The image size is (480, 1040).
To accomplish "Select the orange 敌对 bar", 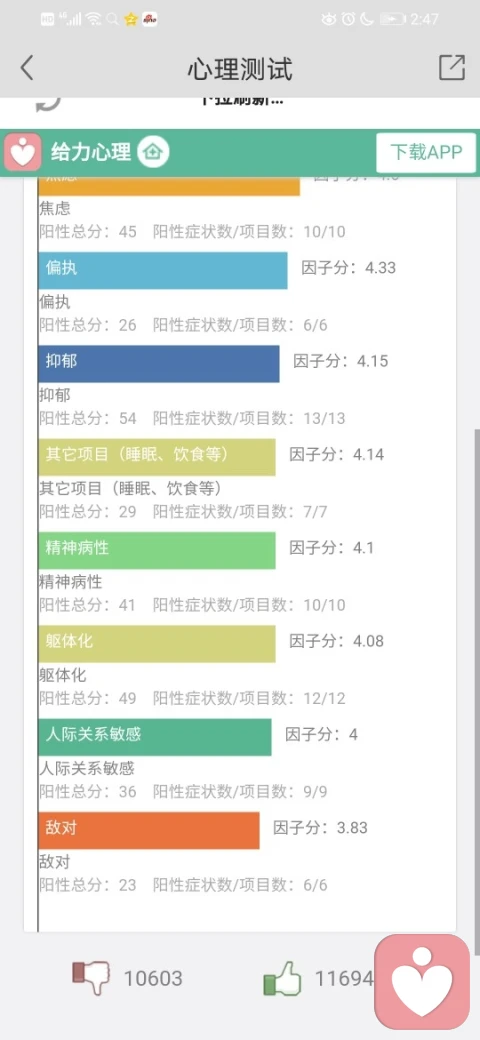I will tap(149, 830).
